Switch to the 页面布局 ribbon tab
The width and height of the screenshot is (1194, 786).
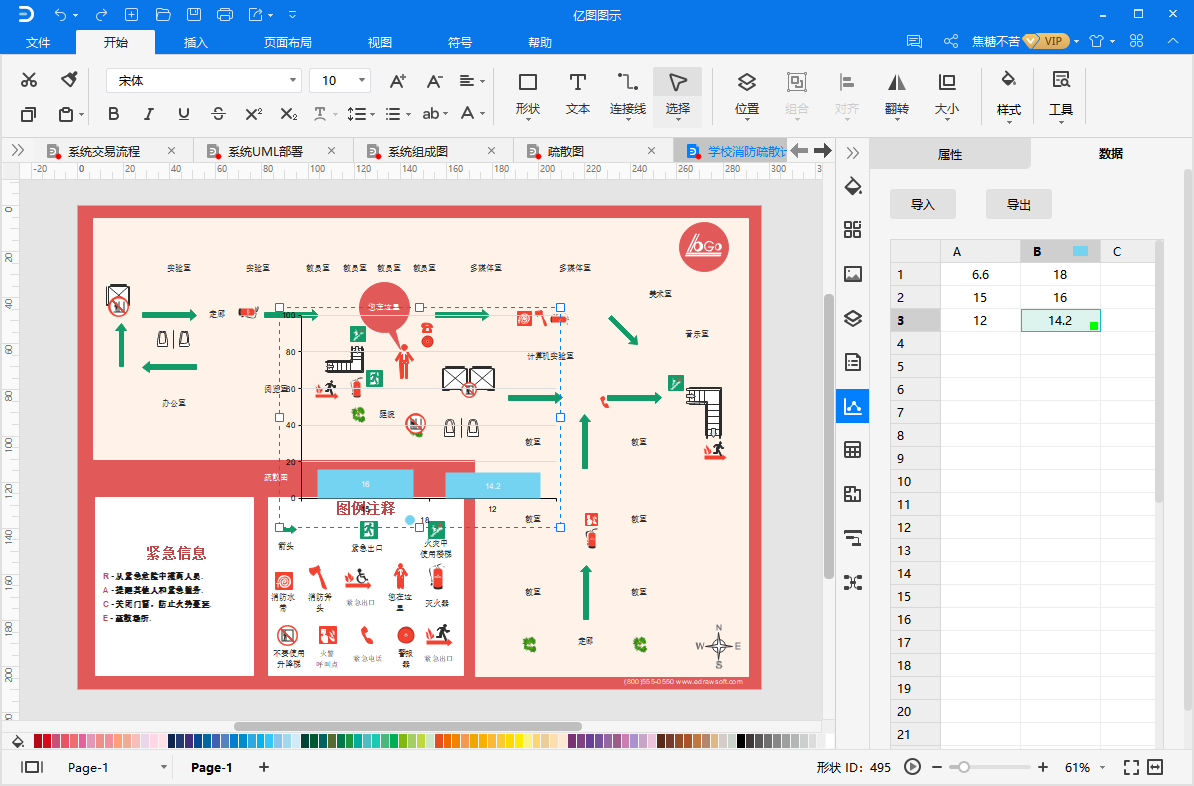288,42
